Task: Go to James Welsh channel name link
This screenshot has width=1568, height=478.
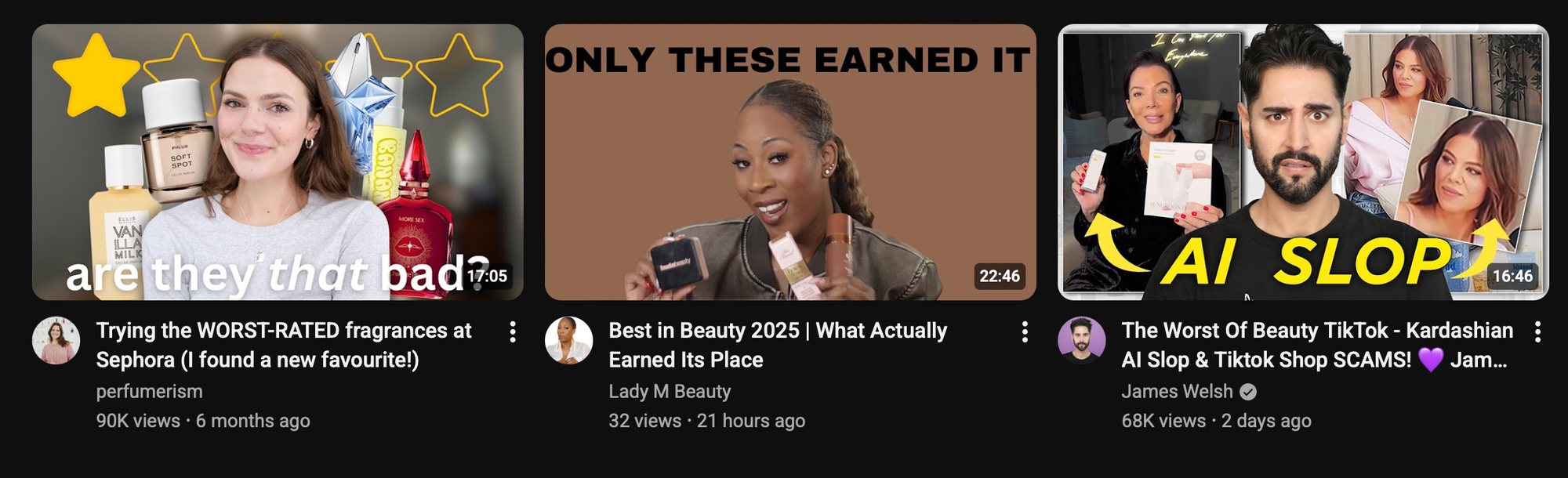Action: [1177, 391]
